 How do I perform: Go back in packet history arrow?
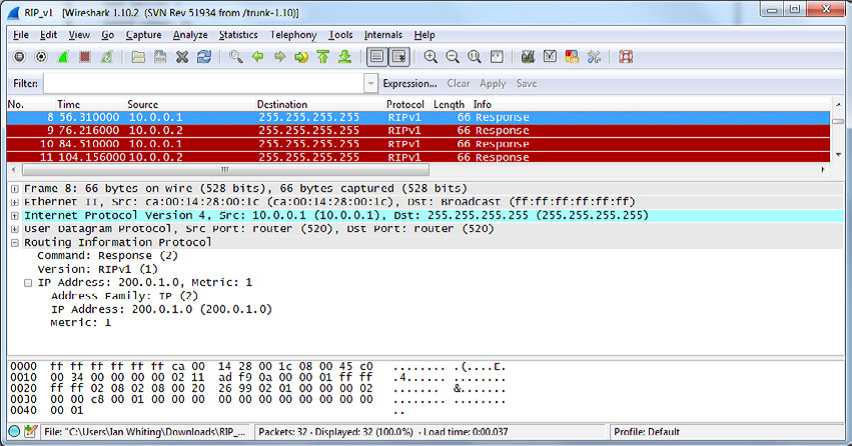click(258, 56)
